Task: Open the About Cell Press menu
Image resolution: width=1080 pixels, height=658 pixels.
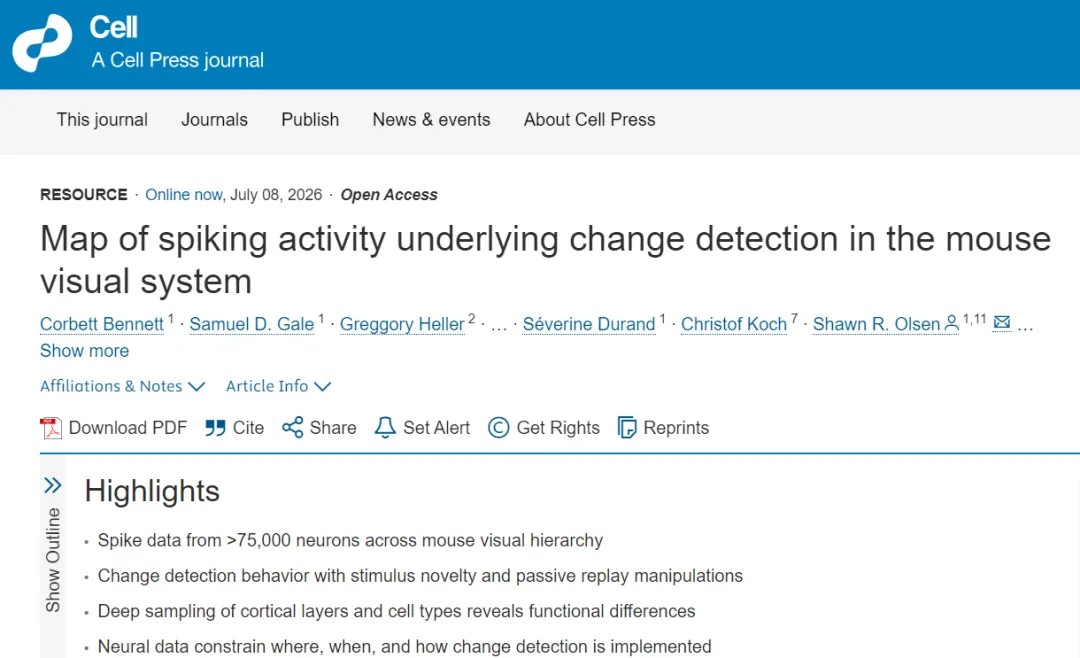Action: (590, 120)
